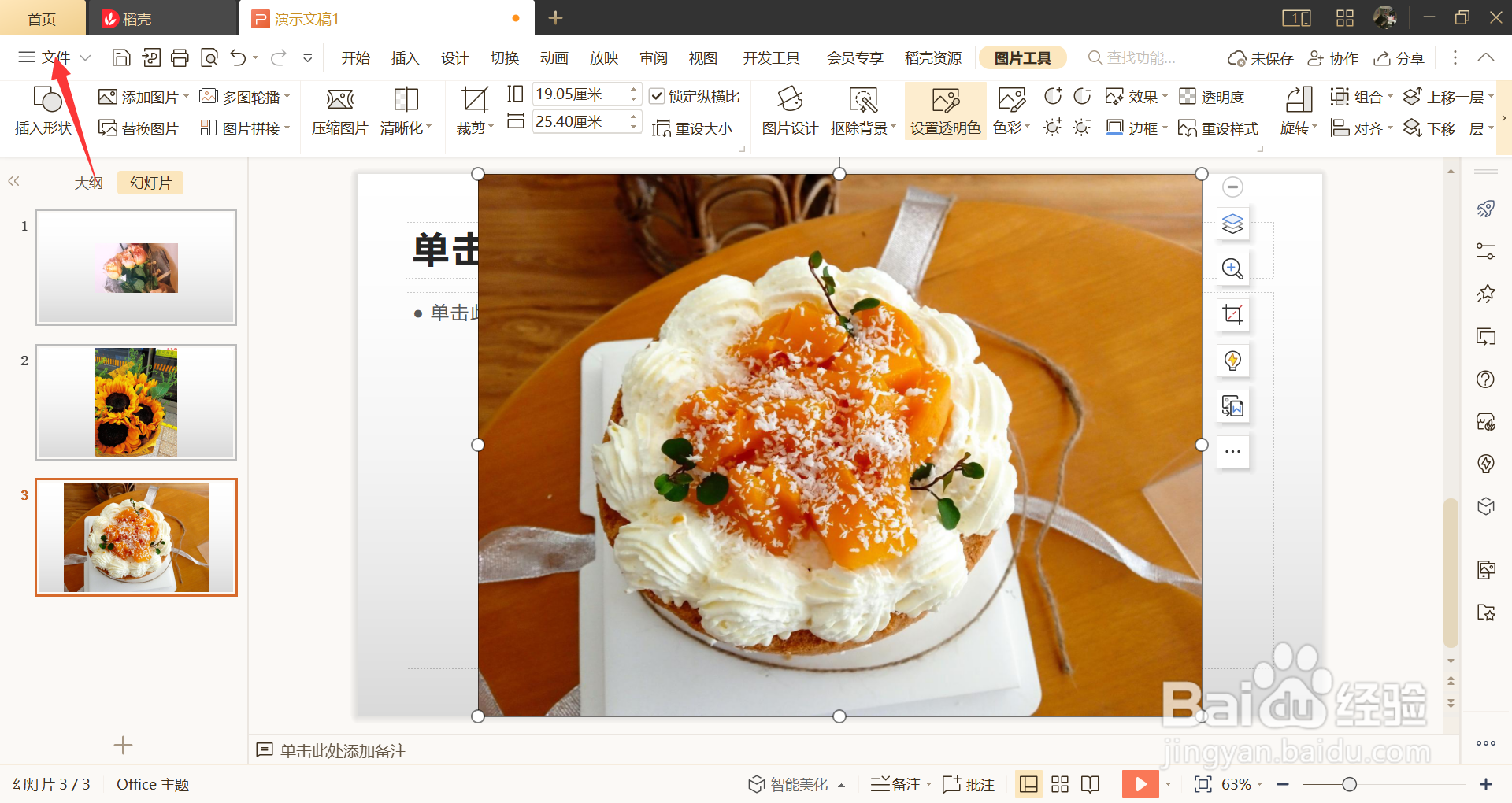Screen dimensions: 1512x803
Task: Click the magnifier icon beside the image
Action: 1232,268
